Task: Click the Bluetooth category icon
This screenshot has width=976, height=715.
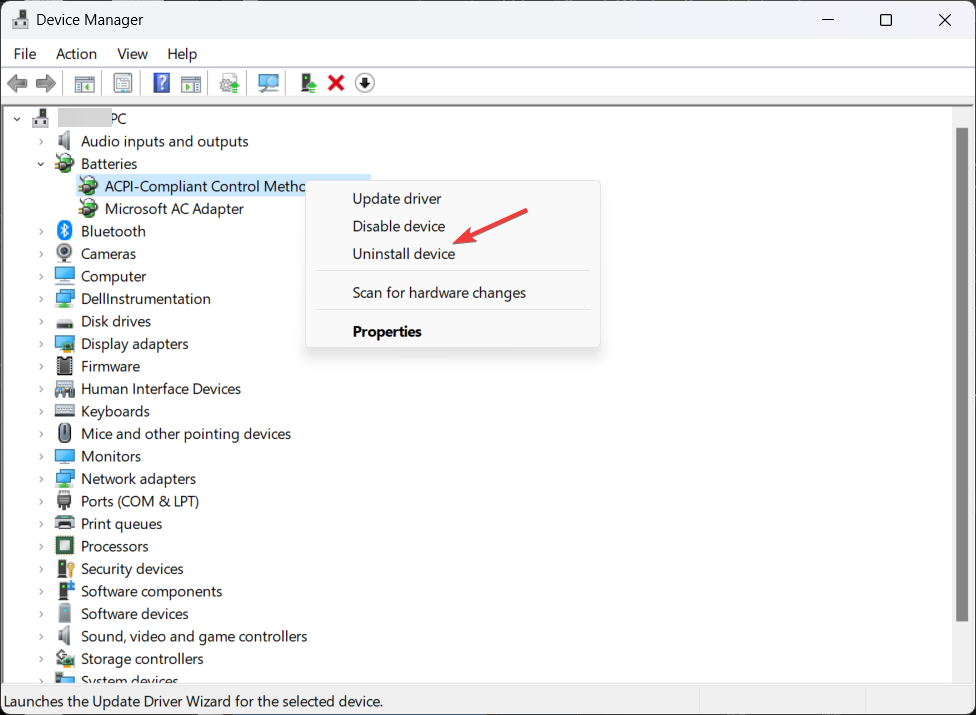Action: click(65, 231)
